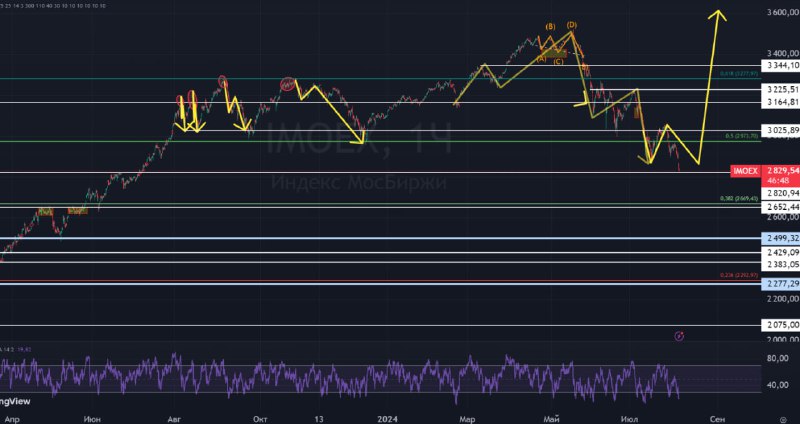
Task: Click the 0.236 Fibonacci level label in red
Action: coord(739,275)
